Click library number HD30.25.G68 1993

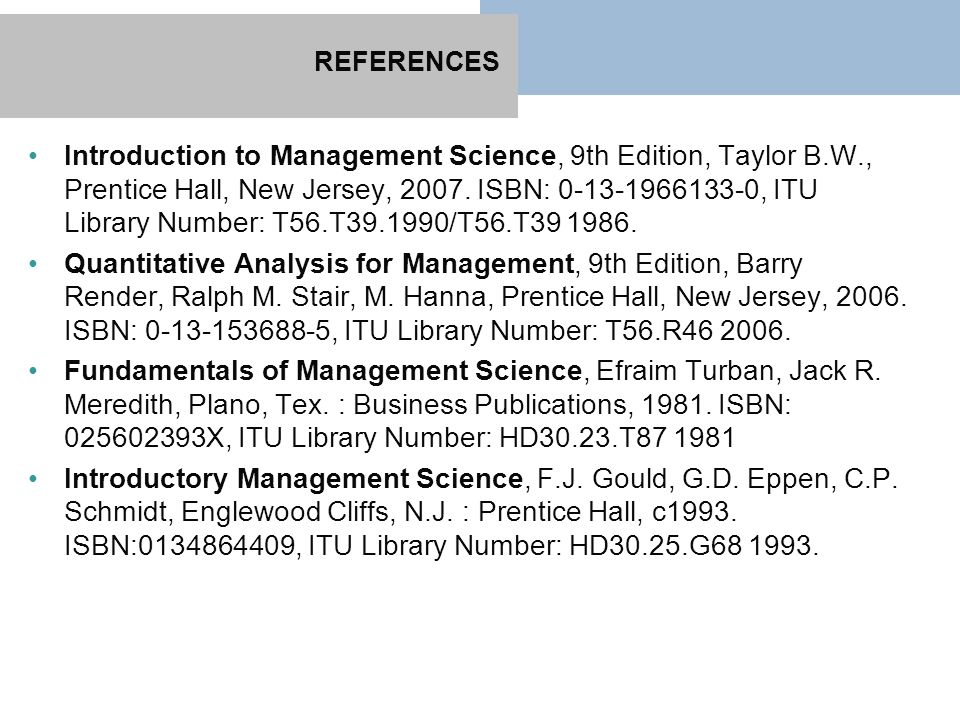[x=691, y=546]
